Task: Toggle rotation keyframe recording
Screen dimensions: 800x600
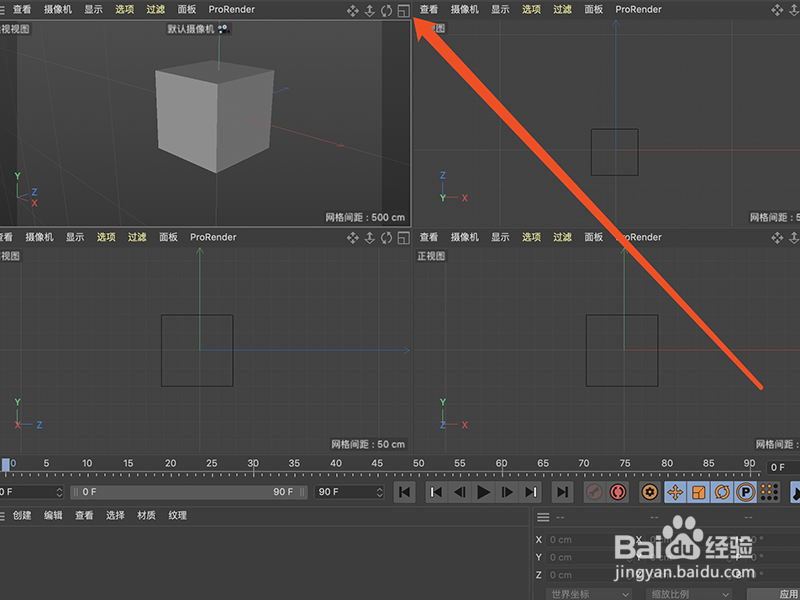Action: (722, 492)
